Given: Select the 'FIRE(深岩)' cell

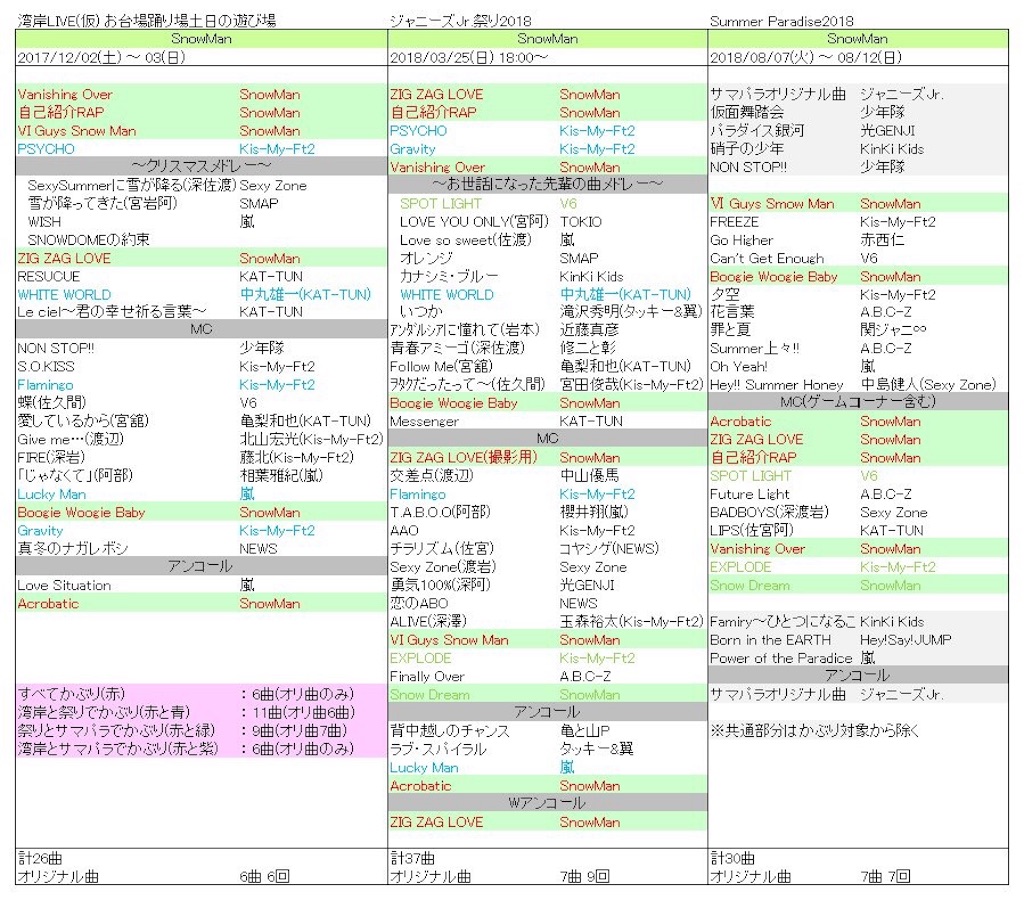Looking at the screenshot, I should 51,458.
